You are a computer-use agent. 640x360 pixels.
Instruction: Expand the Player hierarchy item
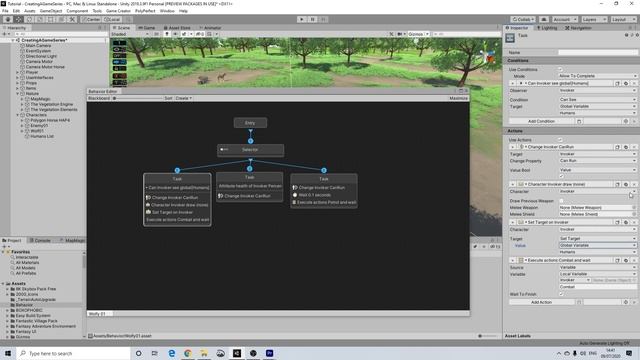click(x=18, y=72)
